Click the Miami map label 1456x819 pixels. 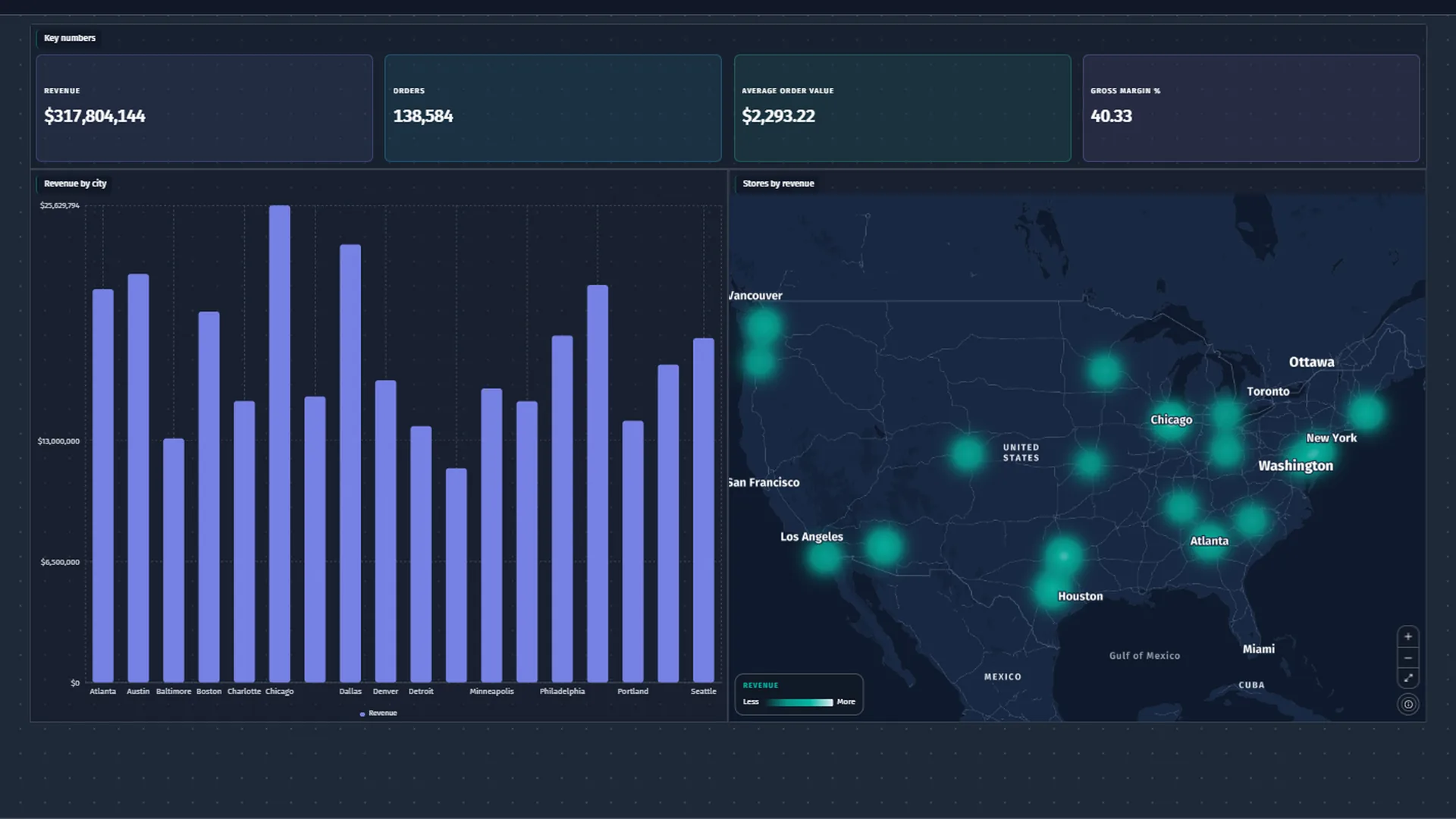1258,649
